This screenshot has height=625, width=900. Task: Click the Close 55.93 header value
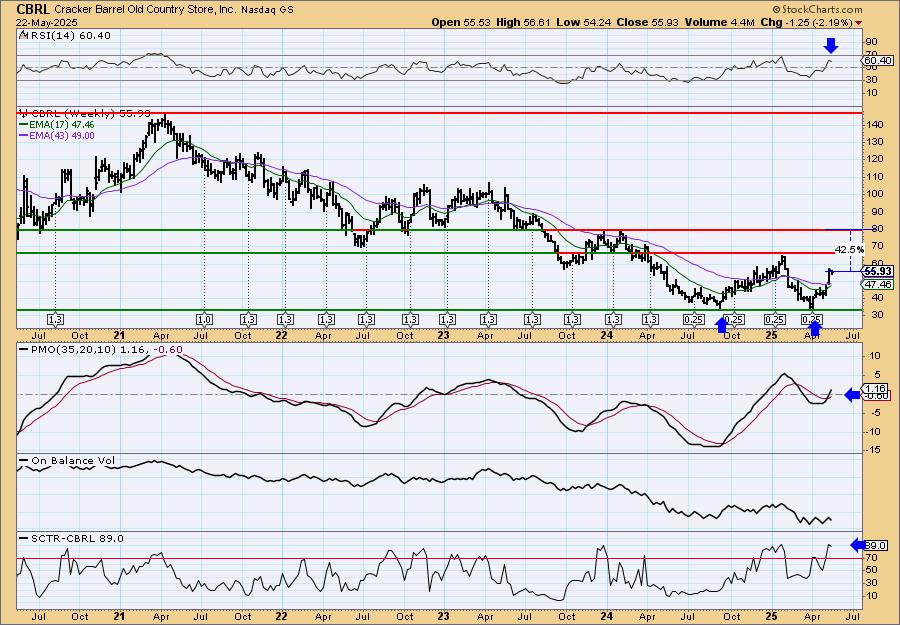pyautogui.click(x=647, y=22)
